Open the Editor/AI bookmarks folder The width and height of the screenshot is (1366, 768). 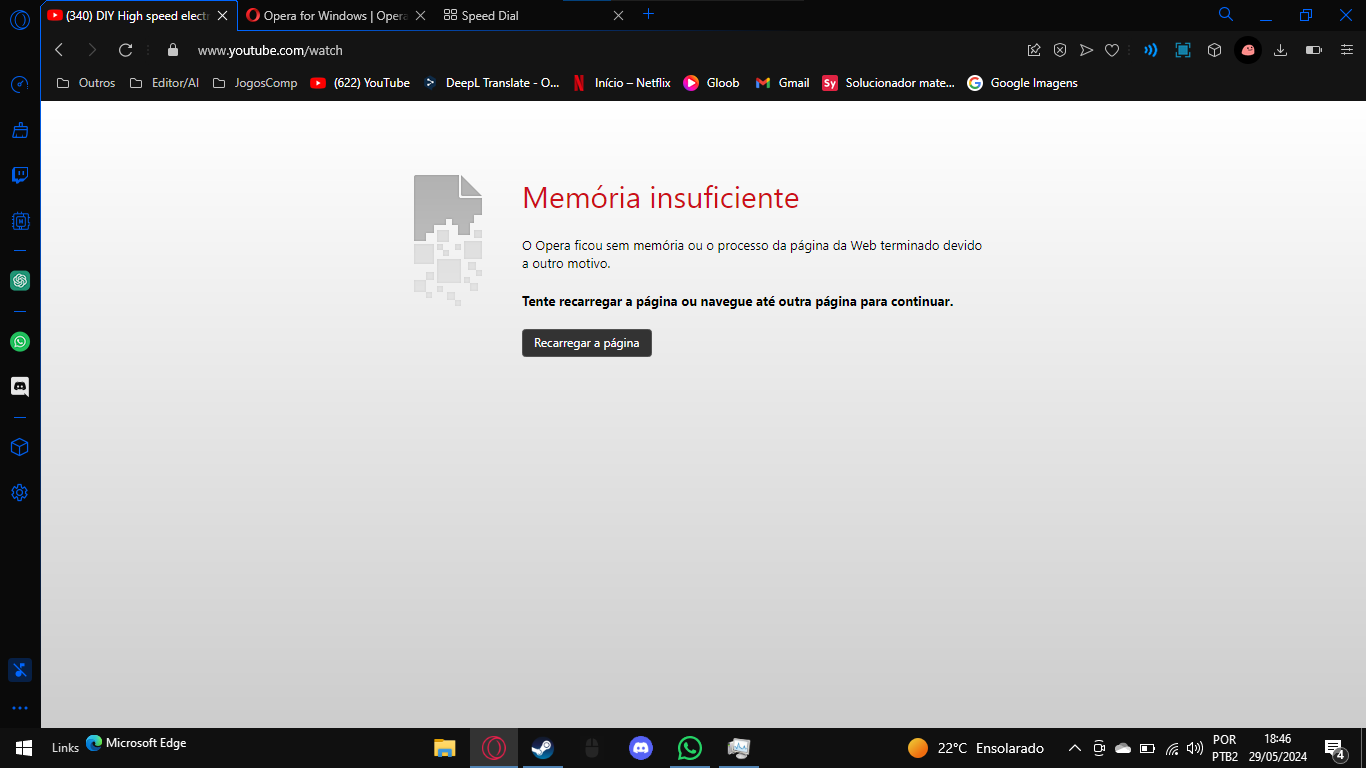[x=164, y=83]
